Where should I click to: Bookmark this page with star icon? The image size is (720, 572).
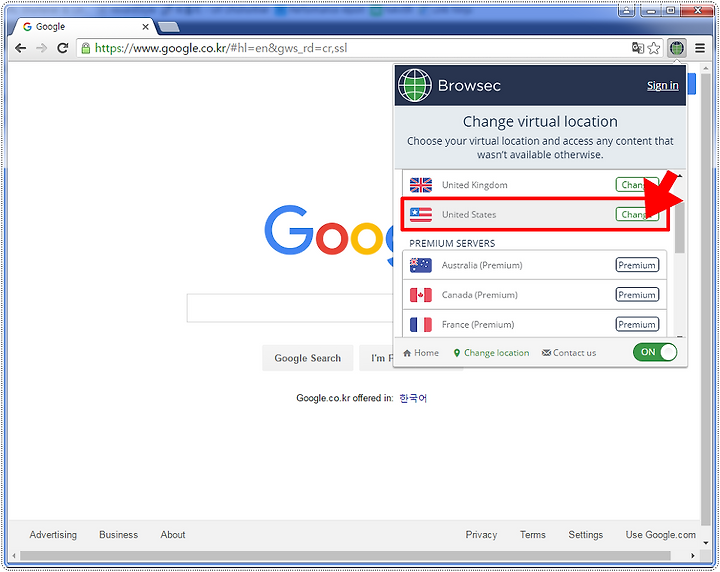[x=654, y=48]
